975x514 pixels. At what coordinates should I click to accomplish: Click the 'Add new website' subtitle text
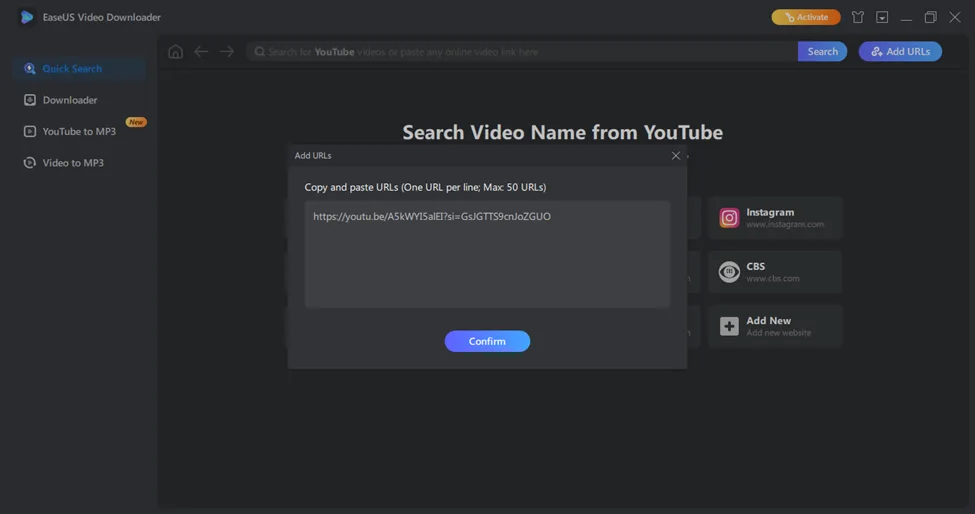point(779,333)
